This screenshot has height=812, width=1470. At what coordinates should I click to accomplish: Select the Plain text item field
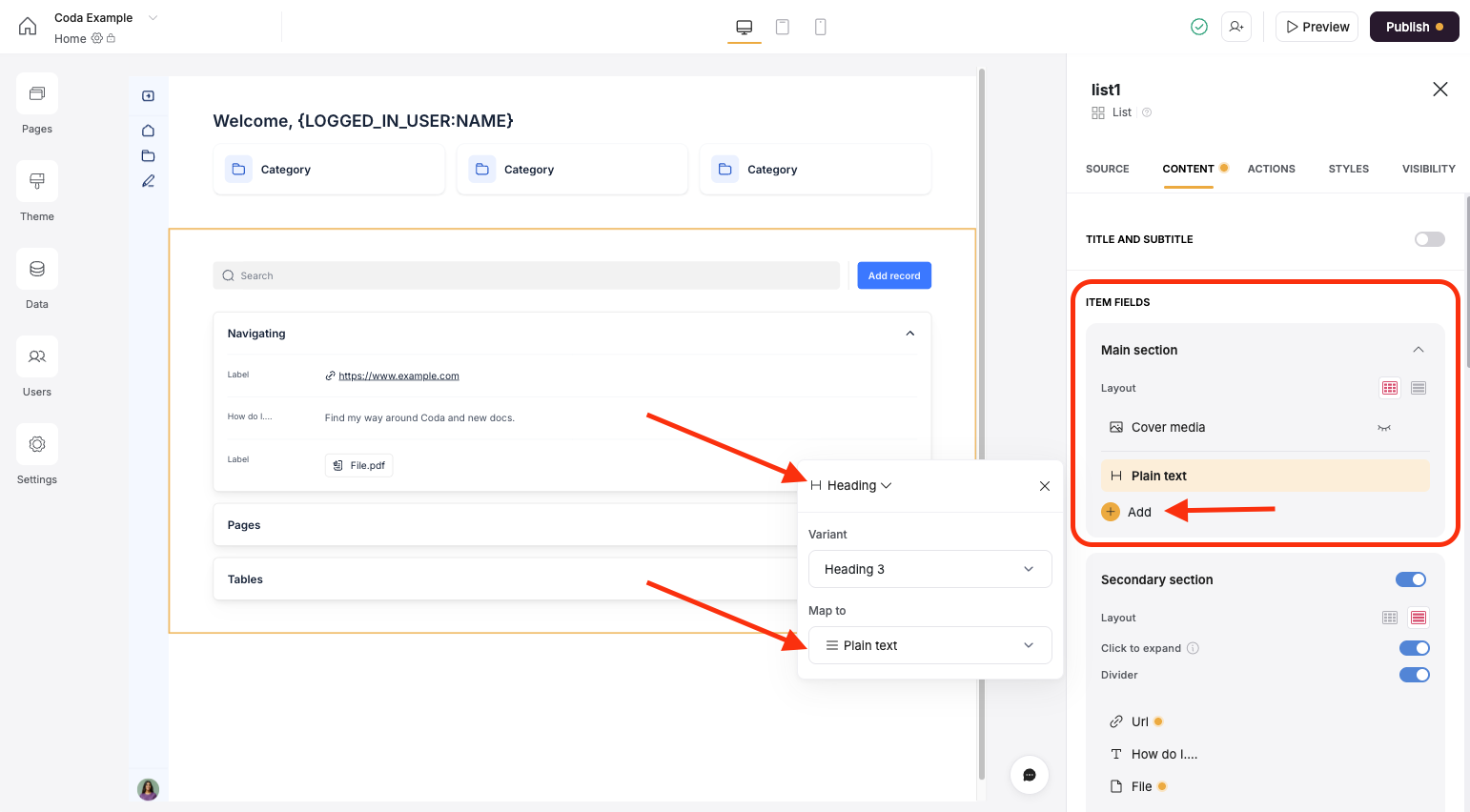pos(1265,476)
